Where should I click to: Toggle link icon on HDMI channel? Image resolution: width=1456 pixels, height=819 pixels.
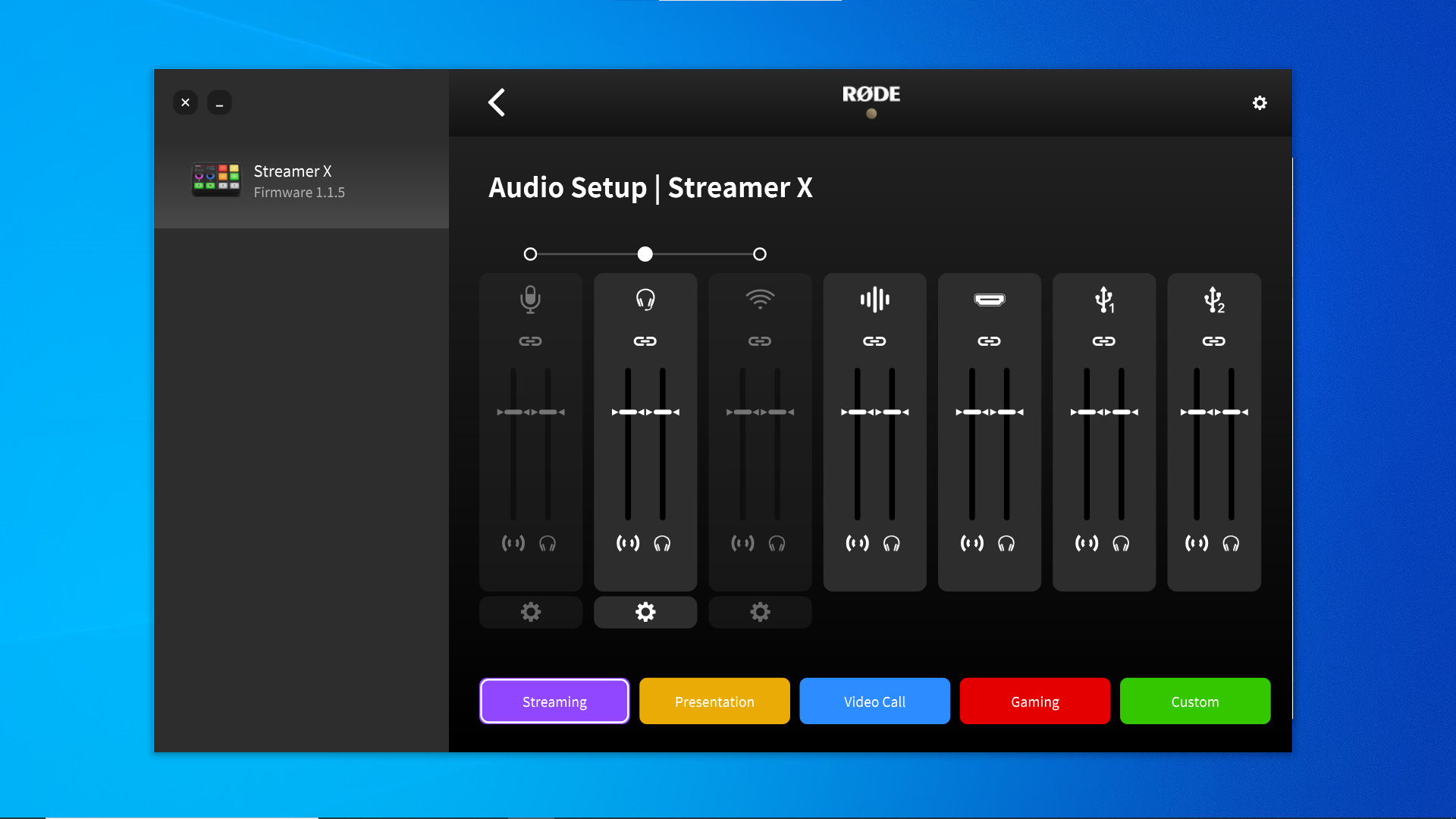pyautogui.click(x=990, y=341)
